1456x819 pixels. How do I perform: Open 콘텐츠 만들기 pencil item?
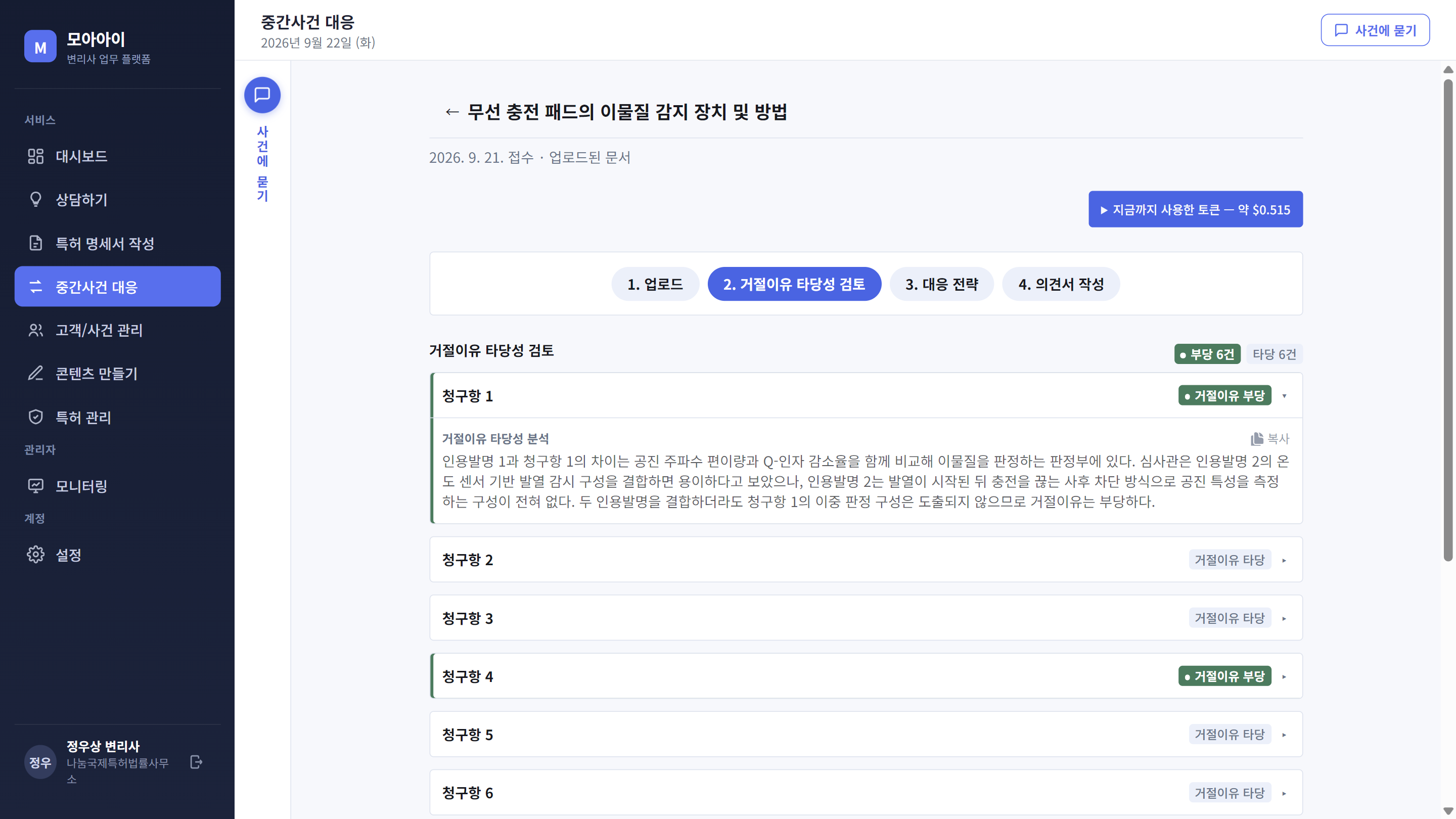pyautogui.click(x=118, y=374)
